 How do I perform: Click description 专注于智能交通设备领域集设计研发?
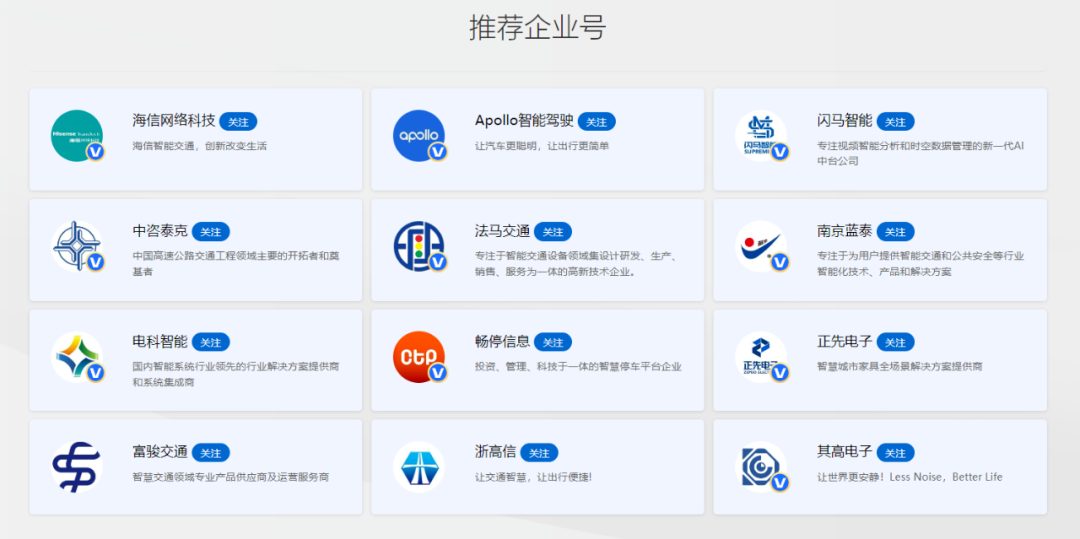576,264
